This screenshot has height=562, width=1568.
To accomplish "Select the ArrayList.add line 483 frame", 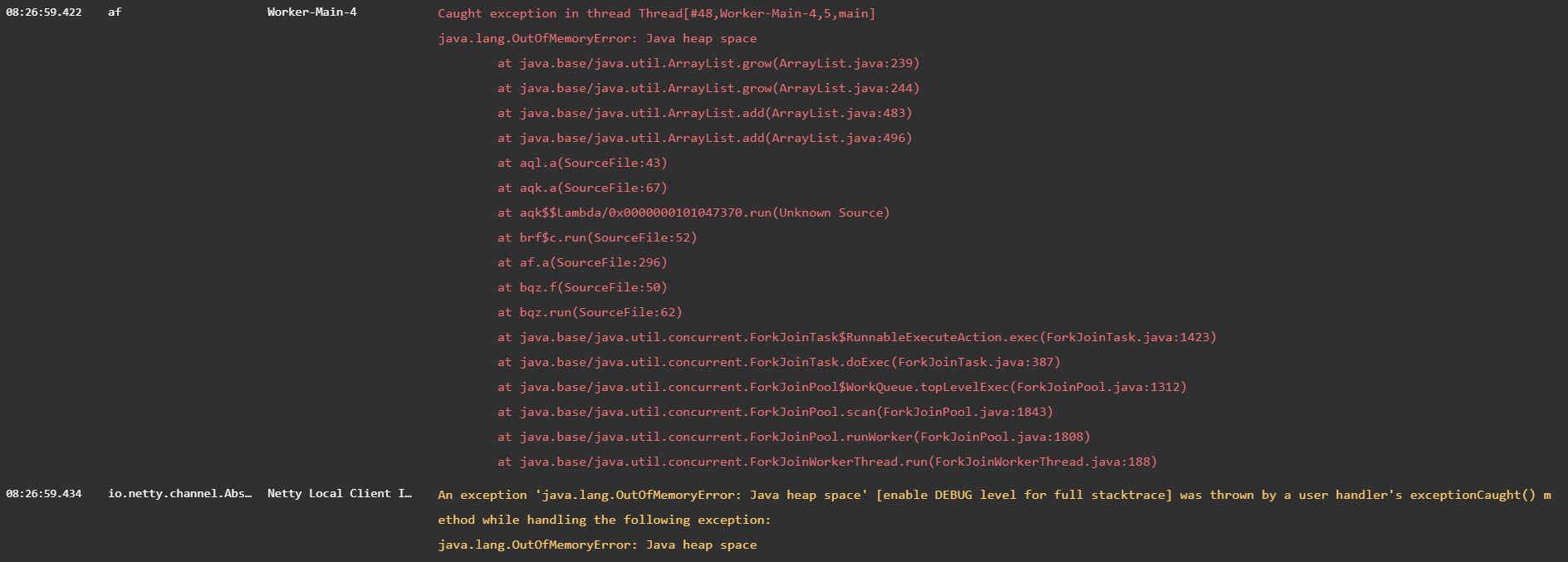I will [x=704, y=113].
